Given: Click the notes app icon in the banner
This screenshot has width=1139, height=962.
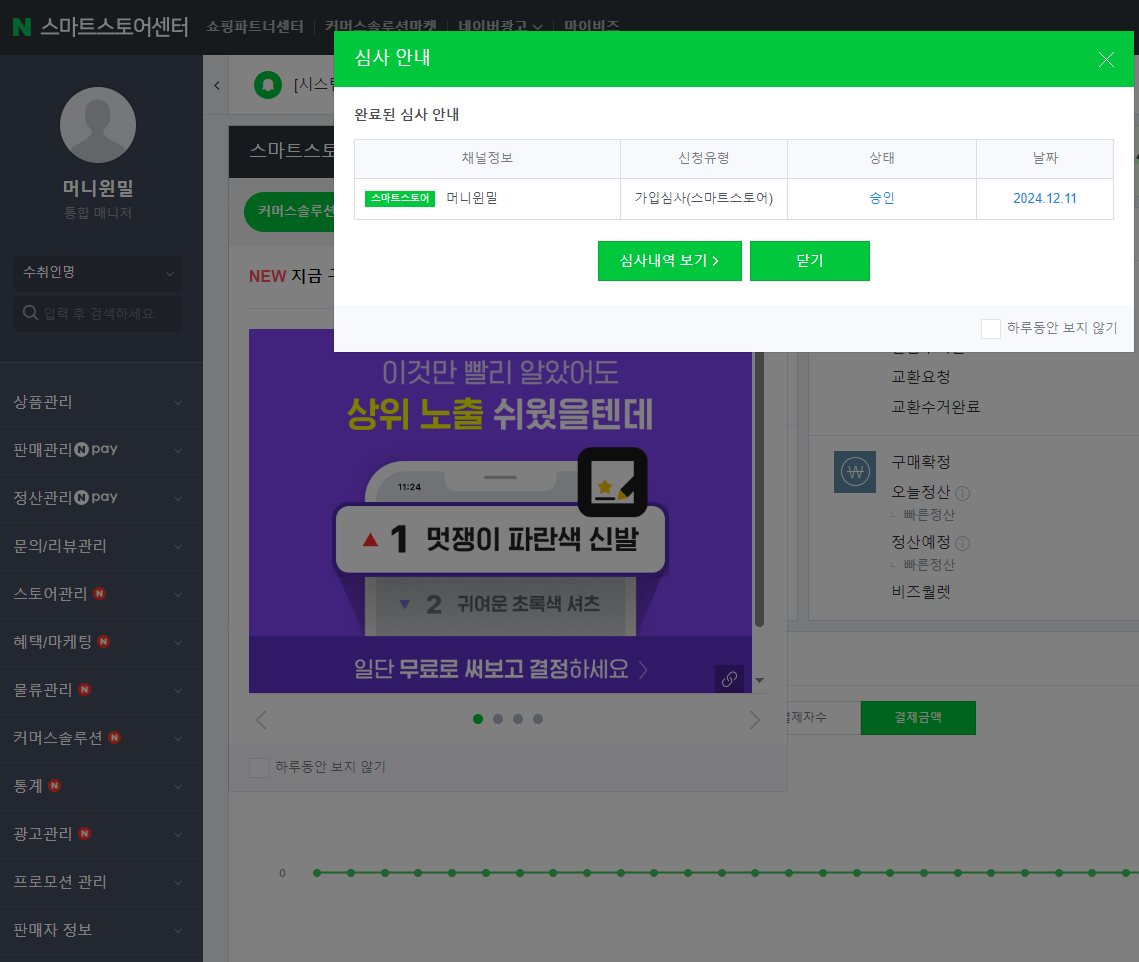Looking at the screenshot, I should click(612, 482).
